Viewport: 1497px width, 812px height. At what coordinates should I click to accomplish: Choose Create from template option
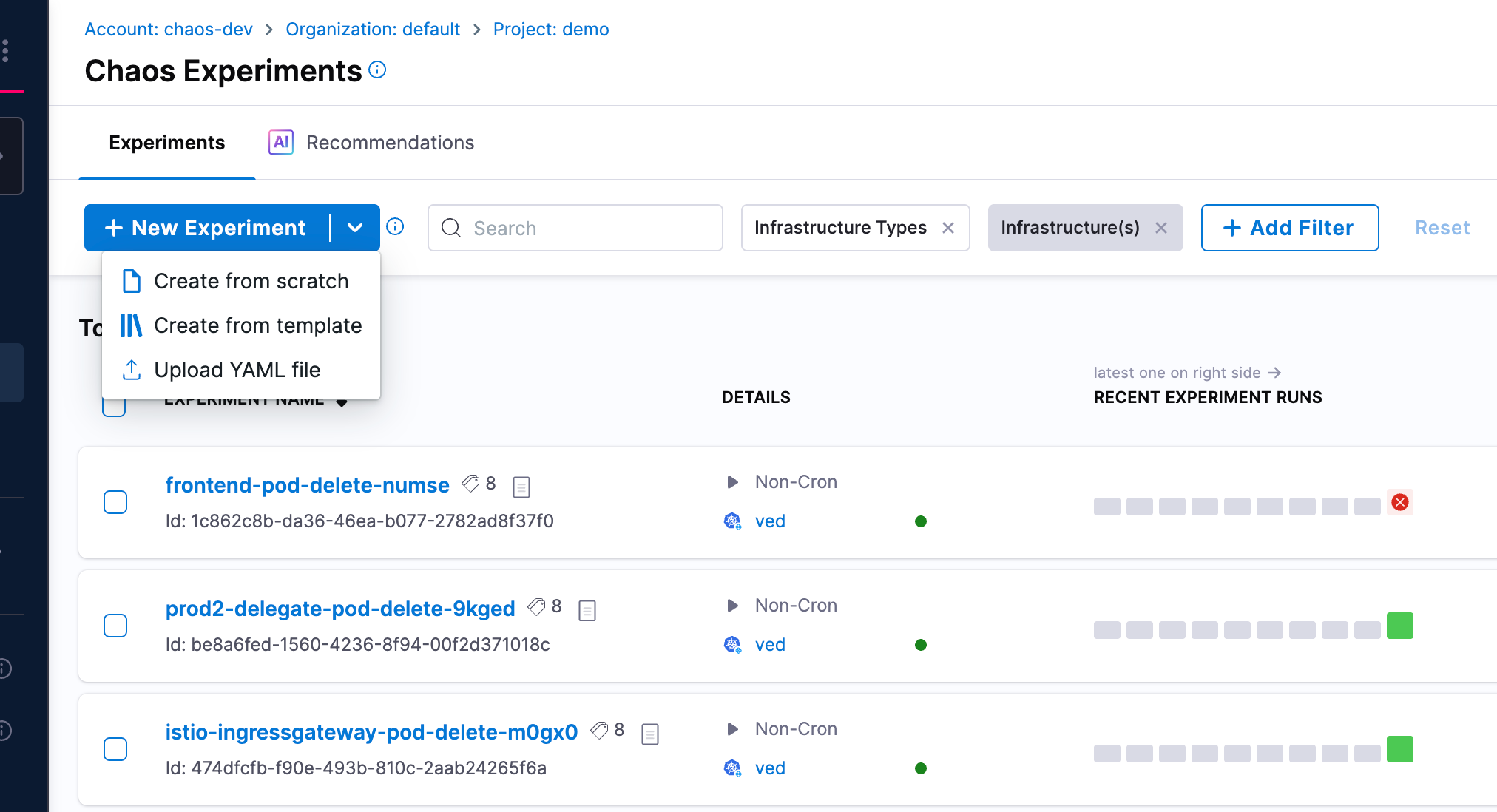coord(257,325)
